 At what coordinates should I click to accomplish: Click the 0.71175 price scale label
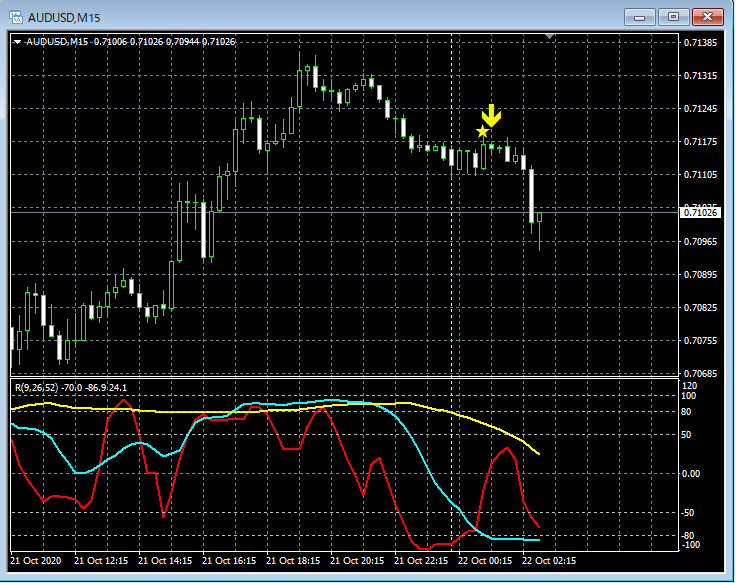[700, 141]
